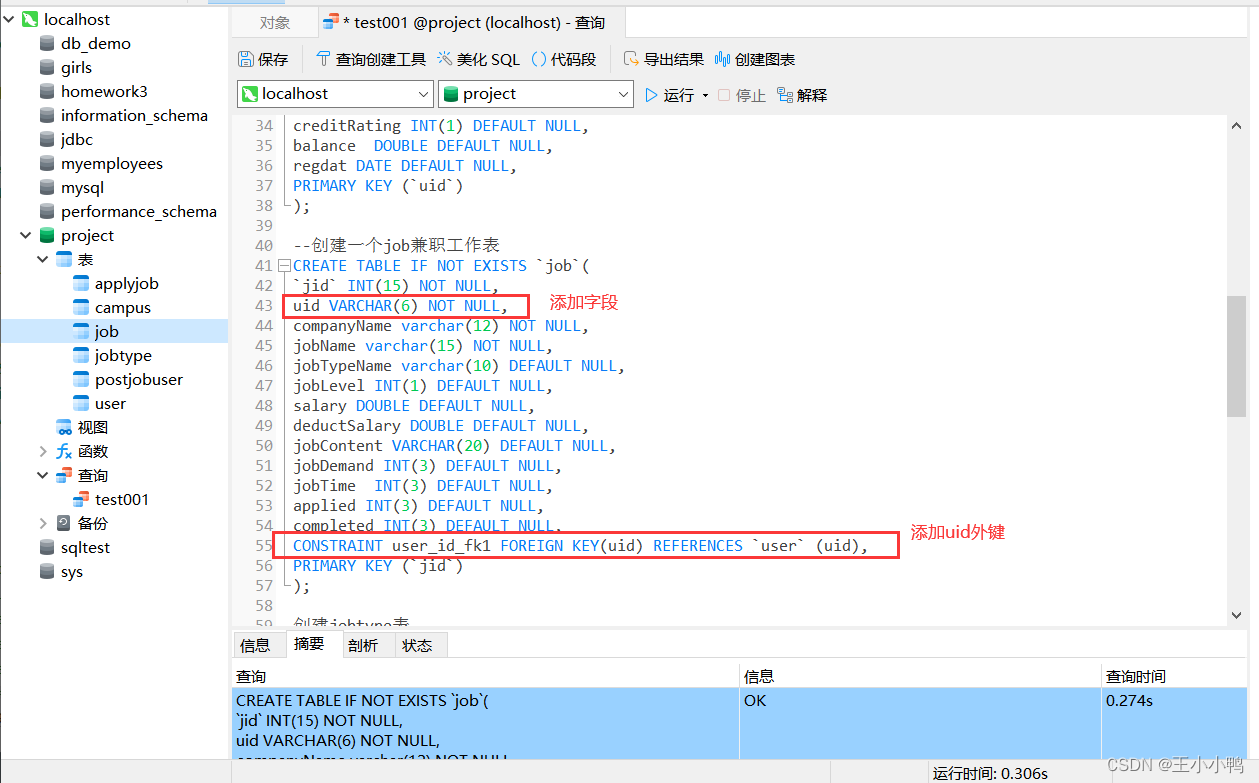Click the Create Chart icon
The image size is (1259, 783).
tap(723, 60)
